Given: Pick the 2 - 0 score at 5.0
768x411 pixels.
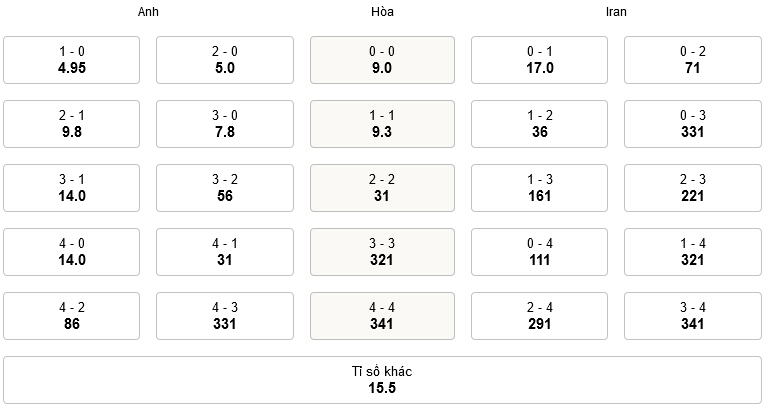Looking at the screenshot, I should click(225, 60).
